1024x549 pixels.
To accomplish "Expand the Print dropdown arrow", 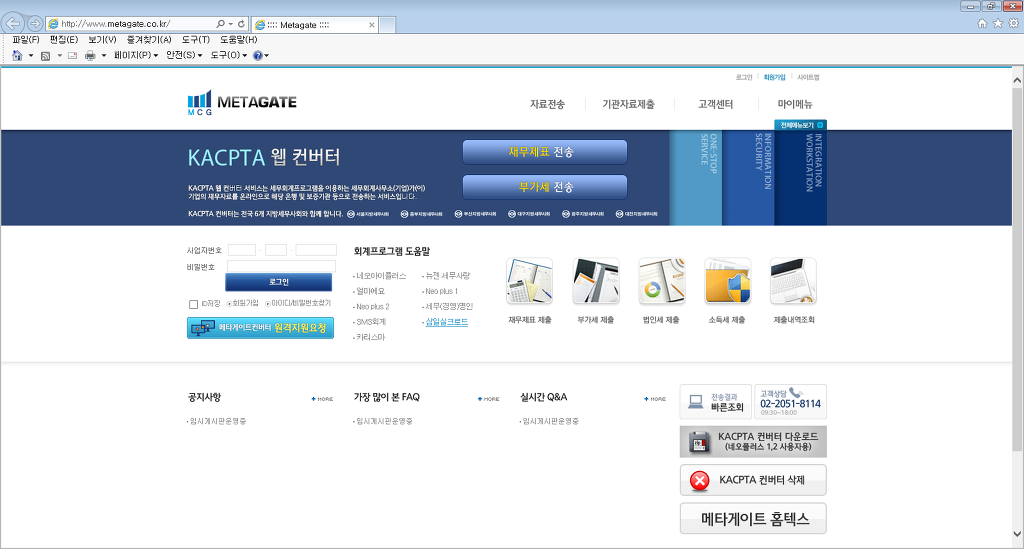I will coord(104,55).
